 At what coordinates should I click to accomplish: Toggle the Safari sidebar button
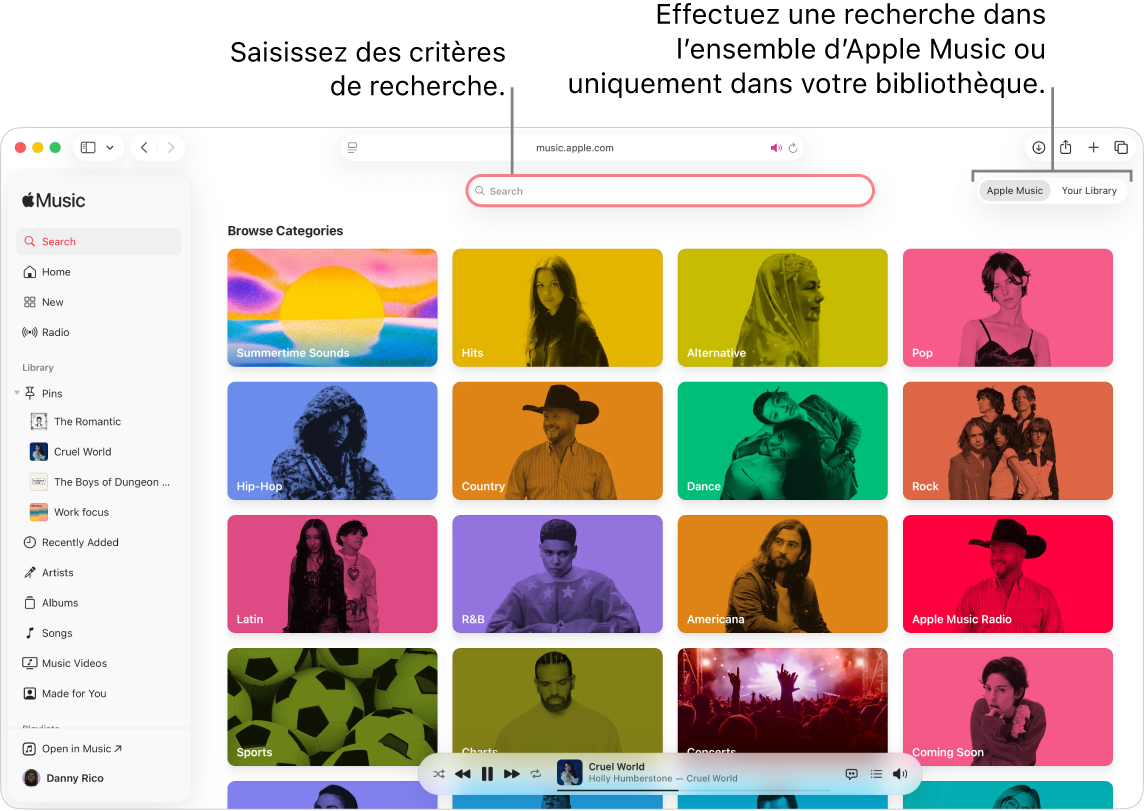(x=88, y=147)
